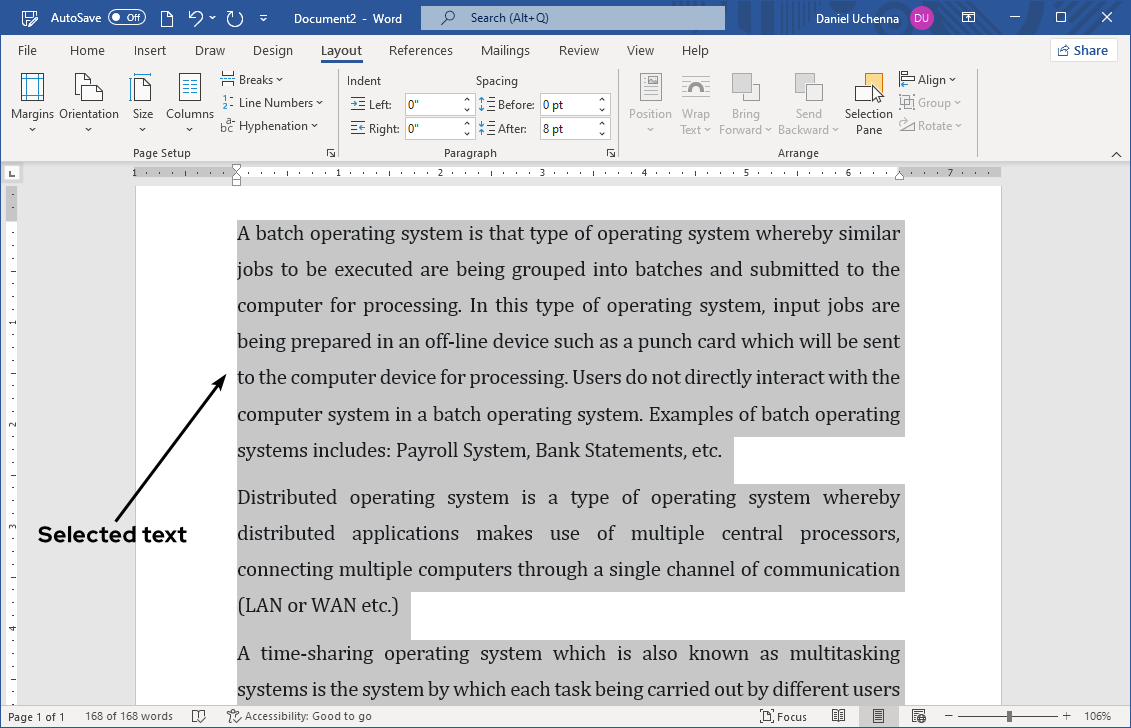Collapse the ribbon with the chevron
The width and height of the screenshot is (1131, 728).
pyautogui.click(x=1117, y=154)
